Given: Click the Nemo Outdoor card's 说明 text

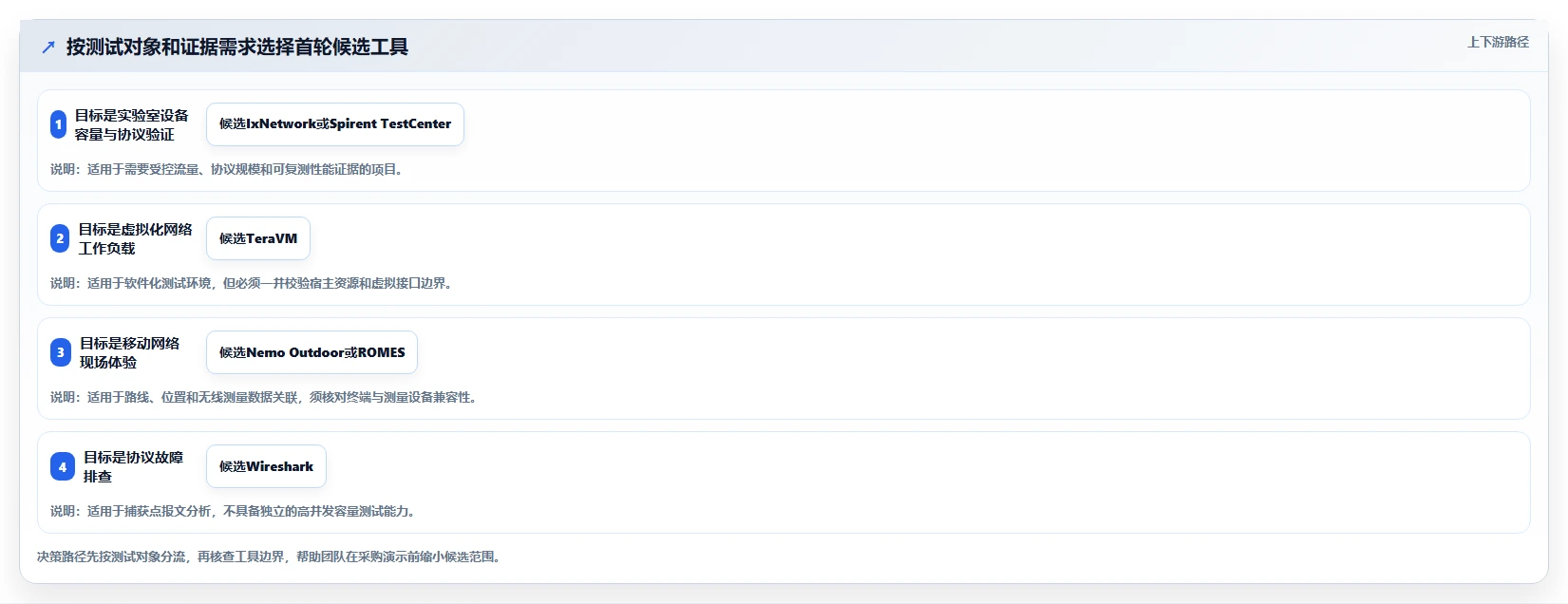Looking at the screenshot, I should coord(265,397).
